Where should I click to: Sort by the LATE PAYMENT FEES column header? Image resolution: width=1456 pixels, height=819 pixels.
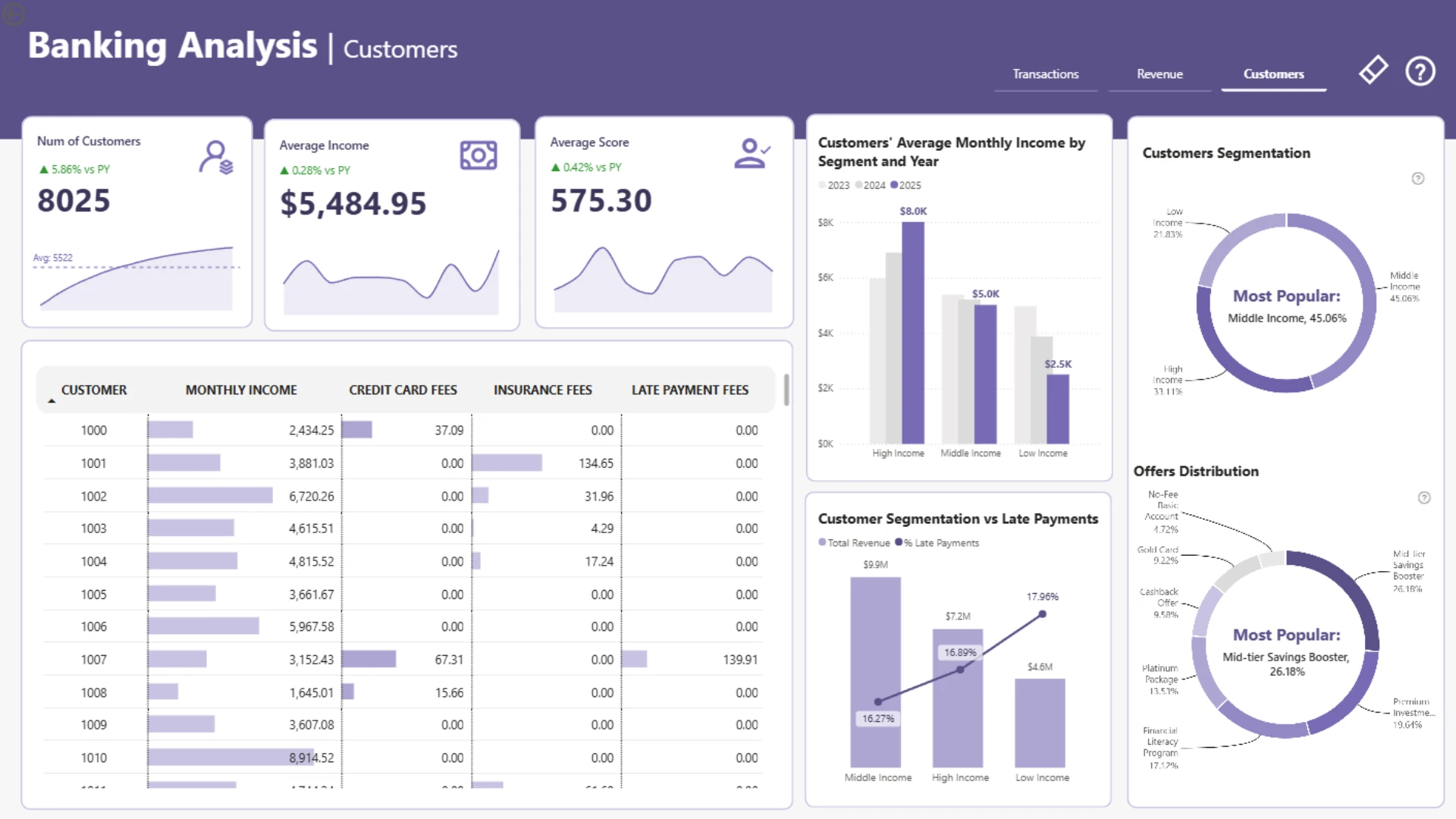[x=690, y=390]
